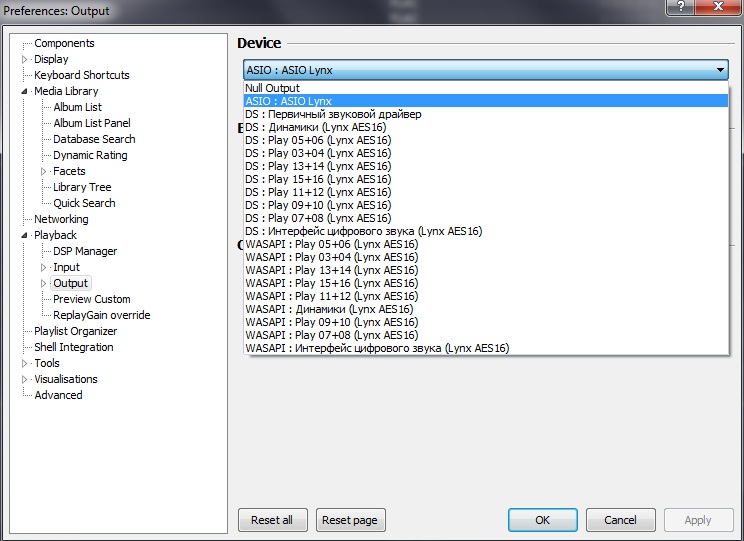
Task: Select the Advanced tree item
Action: pos(58,395)
